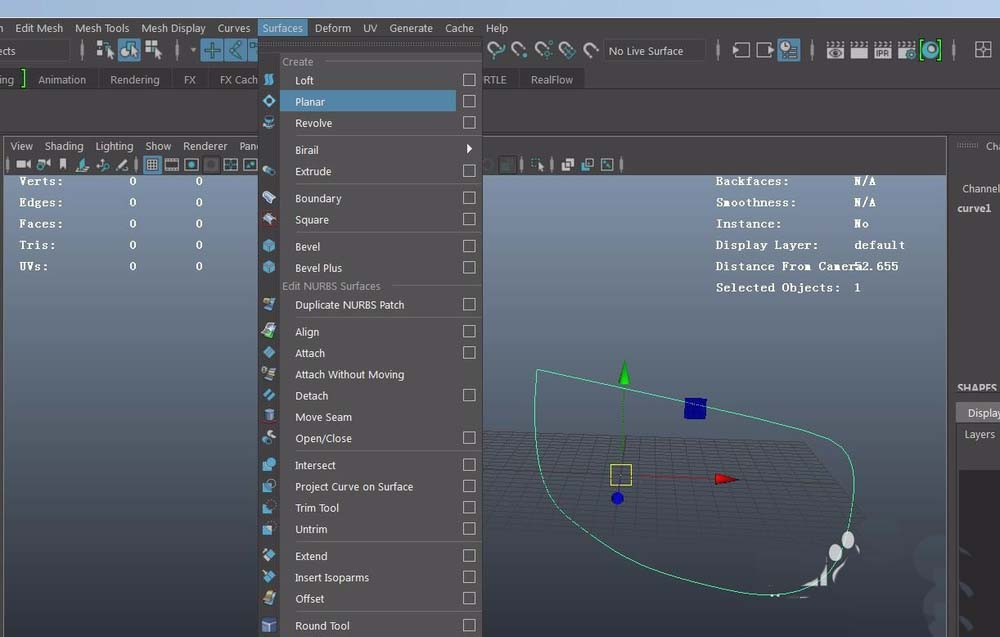Click the Hypershade icon in status line
This screenshot has height=637, width=1000.
pyautogui.click(x=930, y=50)
